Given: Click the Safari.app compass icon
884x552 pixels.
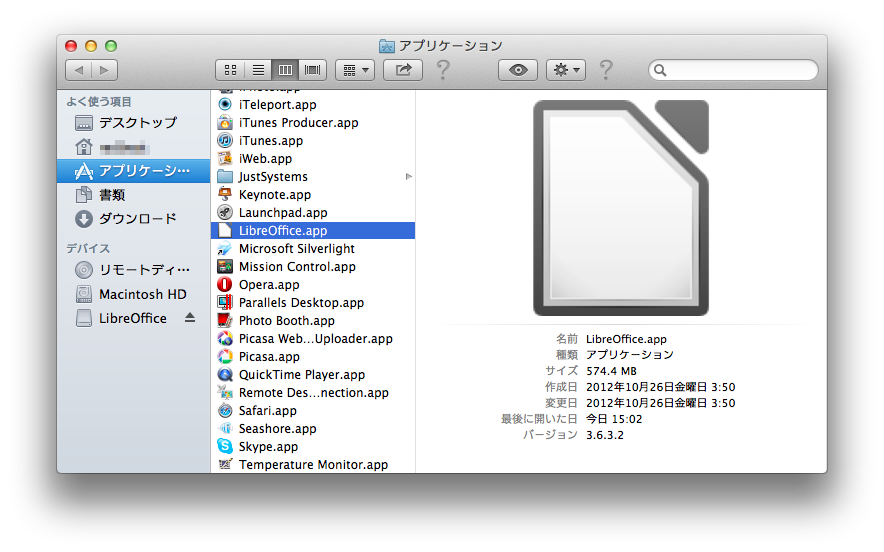Looking at the screenshot, I should [225, 410].
